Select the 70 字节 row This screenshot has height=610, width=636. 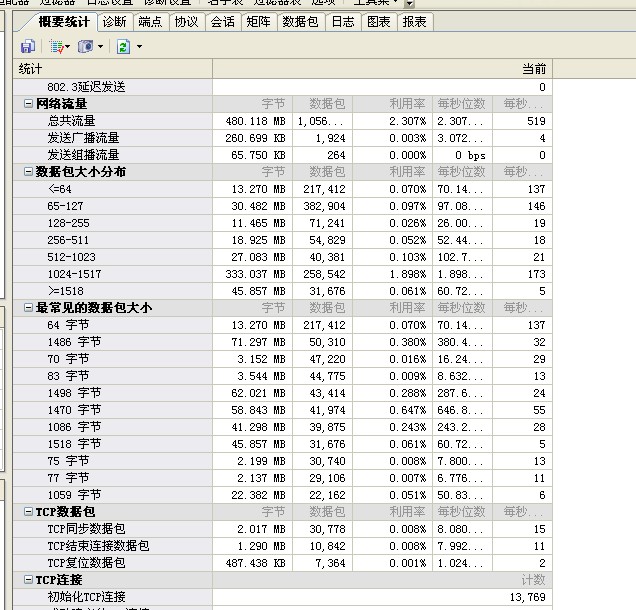point(282,359)
